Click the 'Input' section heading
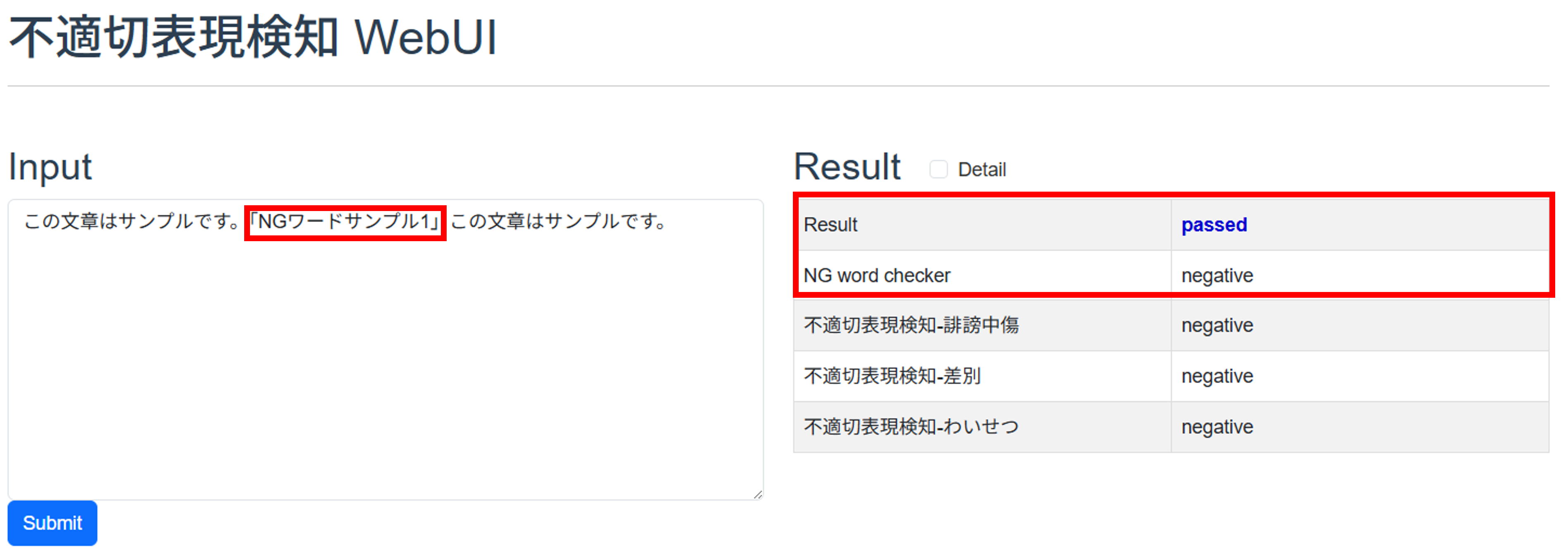 50,166
